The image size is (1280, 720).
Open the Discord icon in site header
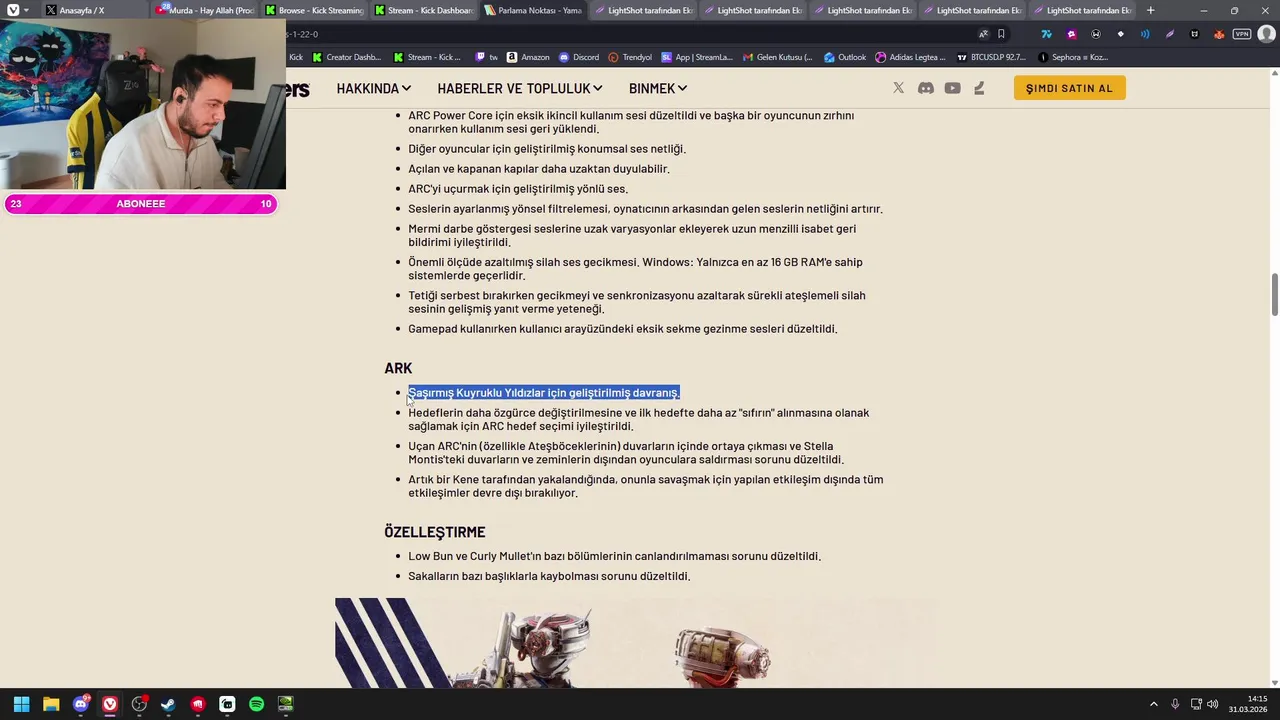pos(926,88)
